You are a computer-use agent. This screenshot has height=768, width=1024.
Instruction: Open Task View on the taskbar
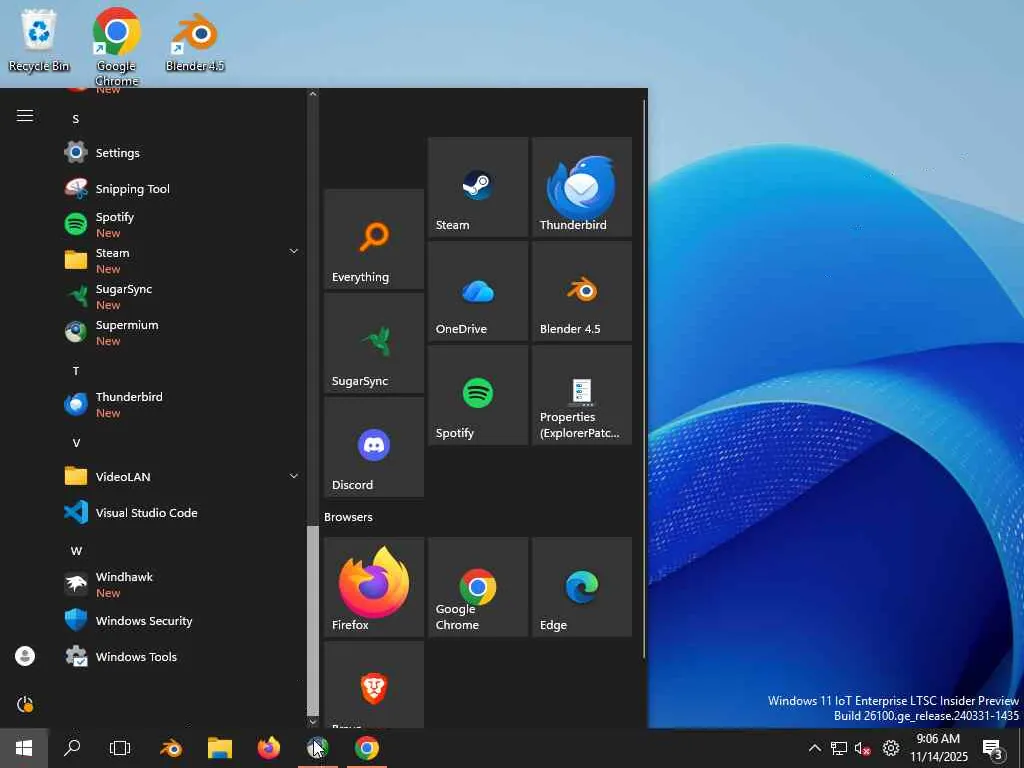120,748
